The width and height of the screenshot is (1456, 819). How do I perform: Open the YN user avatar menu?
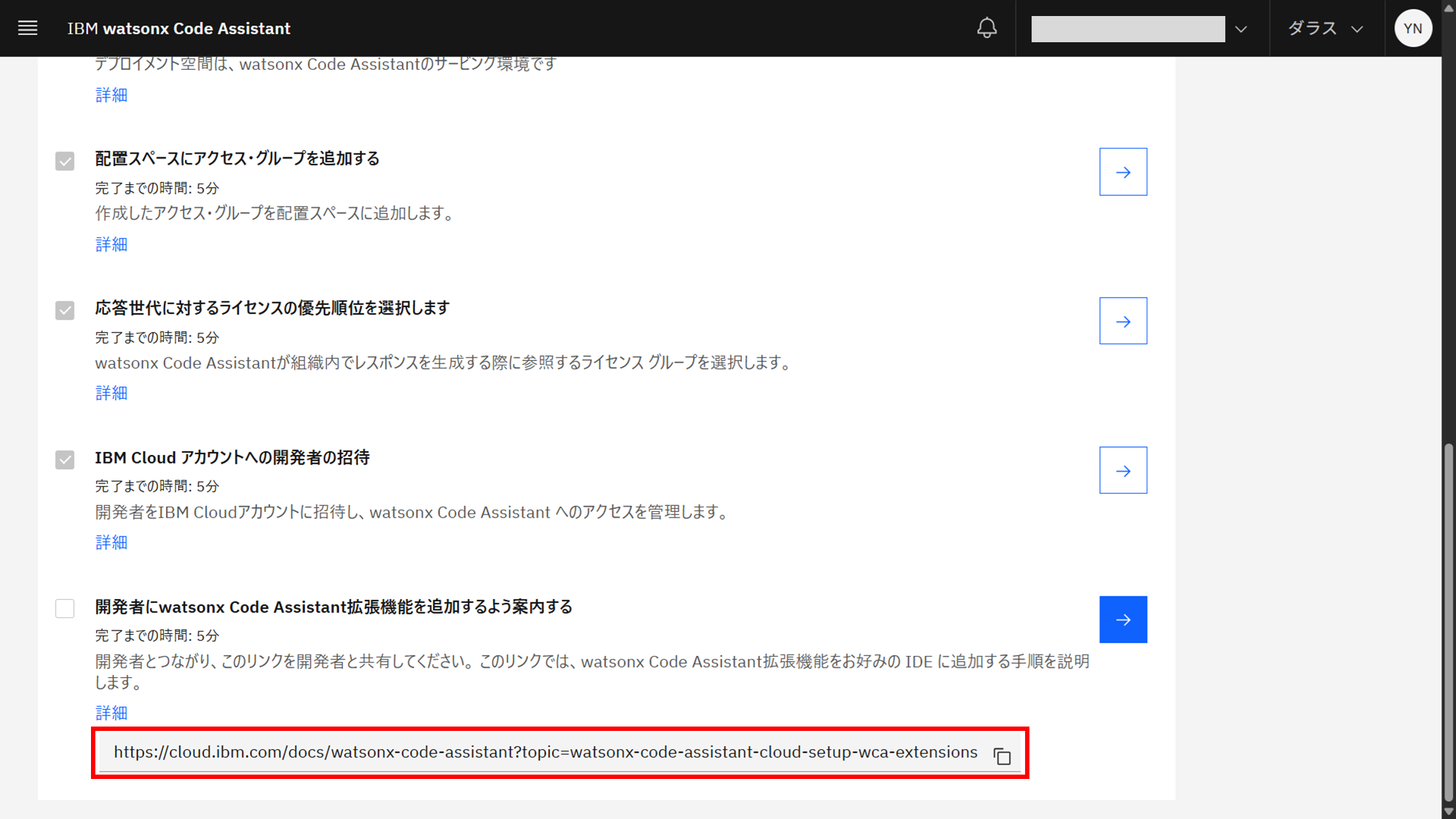pos(1412,28)
